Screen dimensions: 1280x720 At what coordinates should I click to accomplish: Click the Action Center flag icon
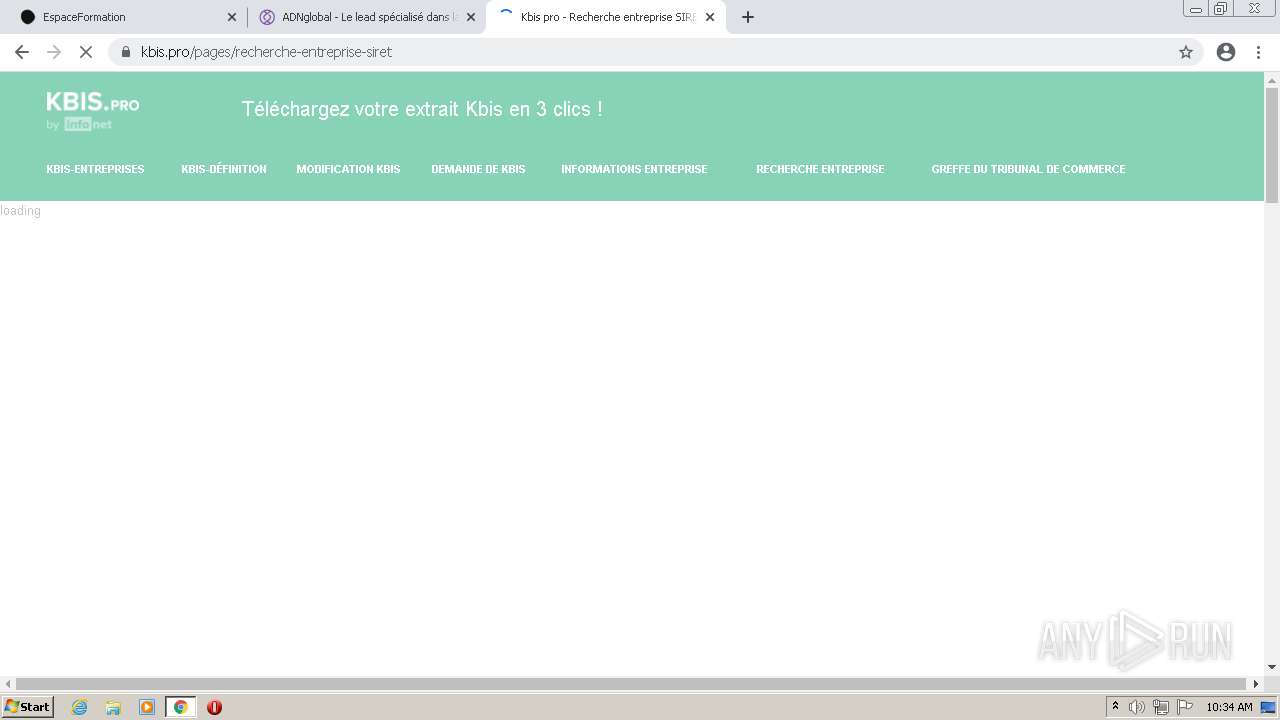1185,707
